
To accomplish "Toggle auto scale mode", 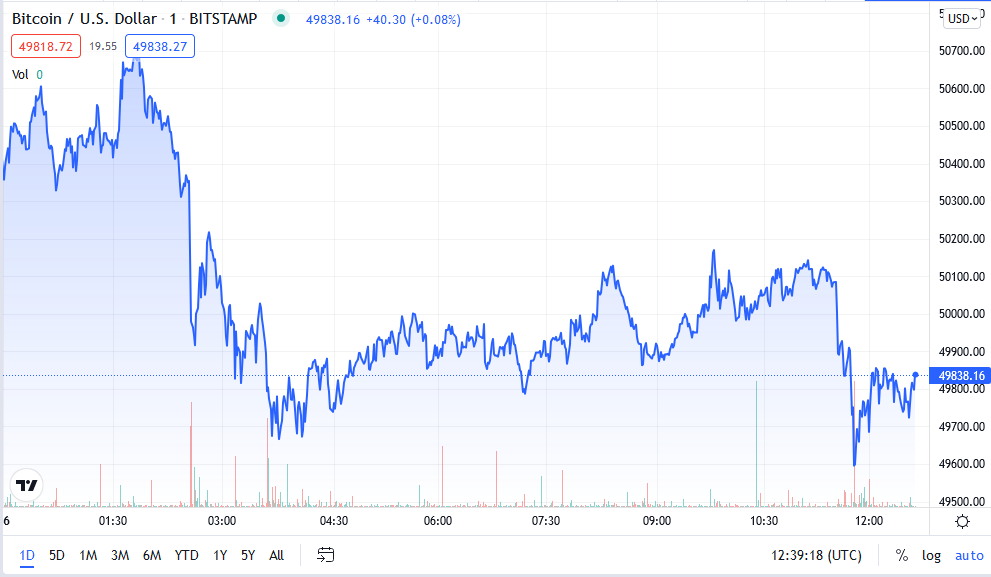I will tap(968, 555).
